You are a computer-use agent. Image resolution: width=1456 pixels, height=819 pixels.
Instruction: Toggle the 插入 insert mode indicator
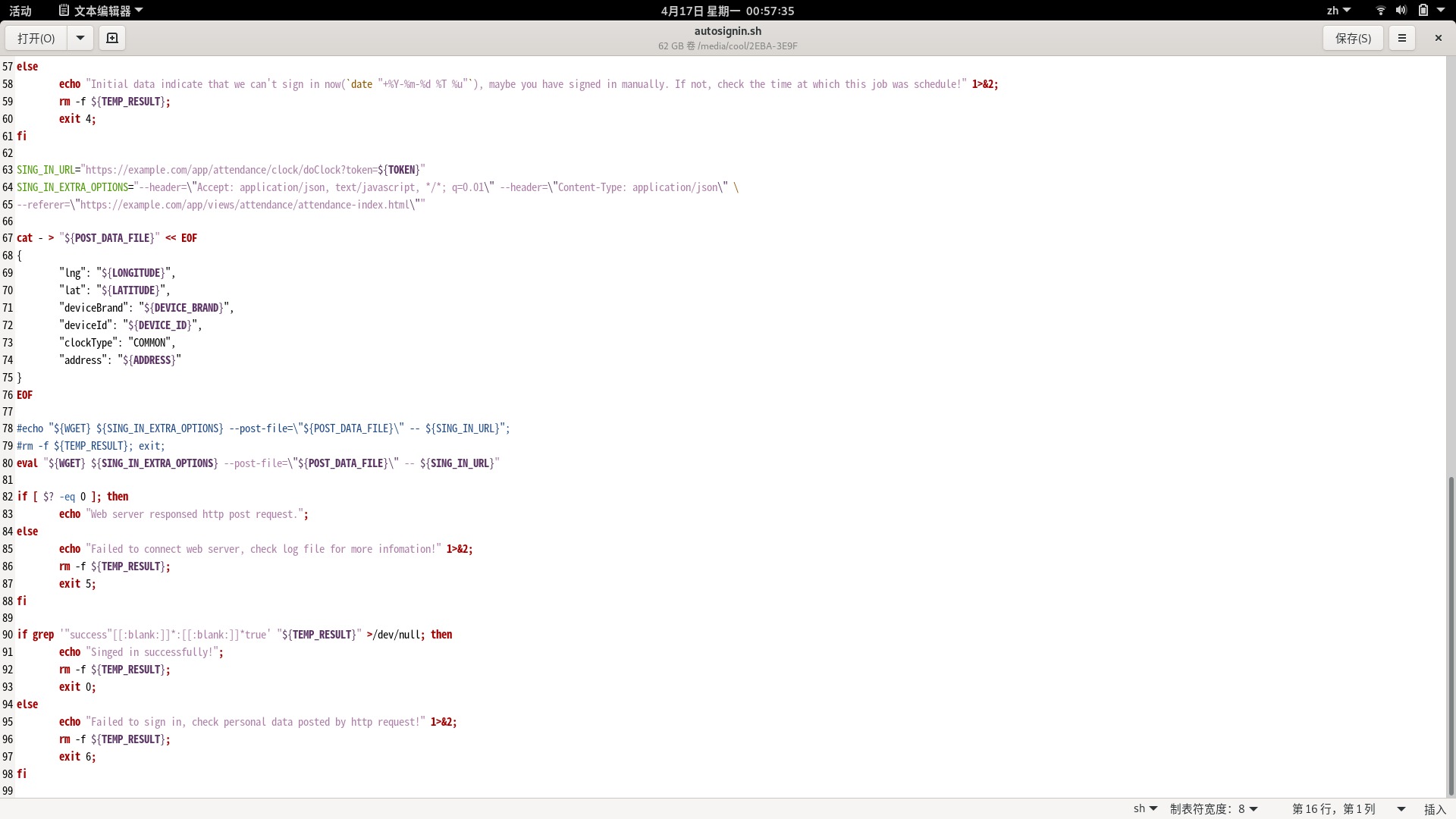pos(1435,809)
